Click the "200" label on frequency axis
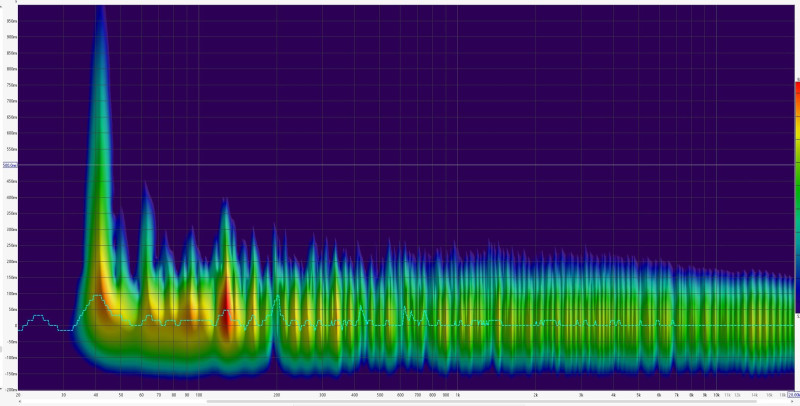 (277, 395)
